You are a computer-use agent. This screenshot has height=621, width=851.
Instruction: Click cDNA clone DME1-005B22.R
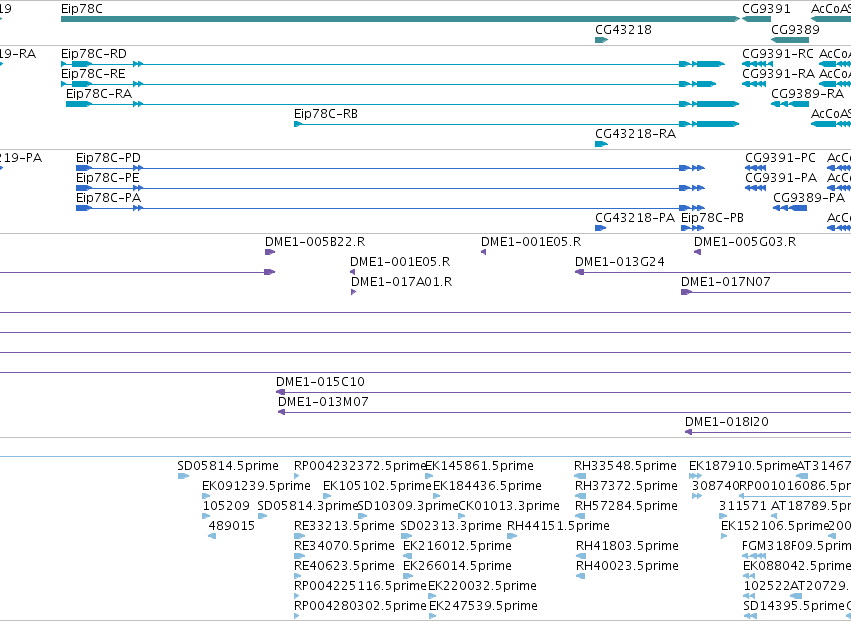click(x=315, y=242)
